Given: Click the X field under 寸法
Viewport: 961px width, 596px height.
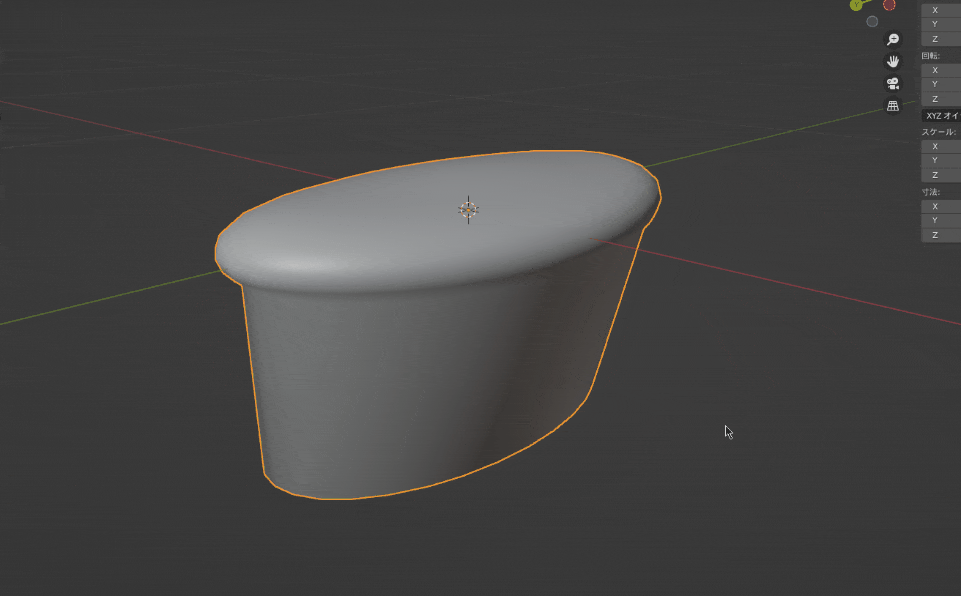Looking at the screenshot, I should click(941, 206).
